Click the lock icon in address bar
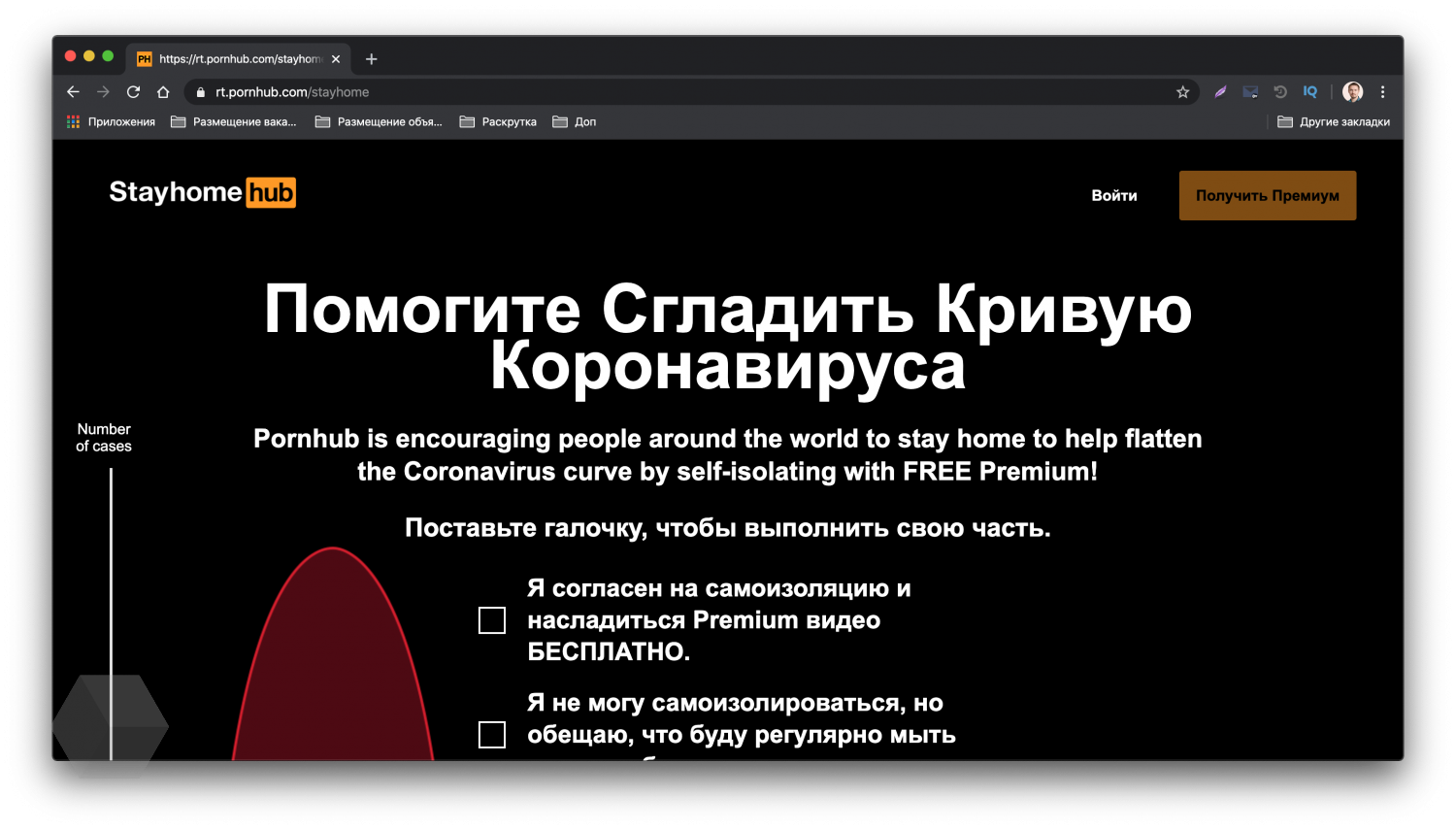The height and width of the screenshot is (830, 1456). 201,92
